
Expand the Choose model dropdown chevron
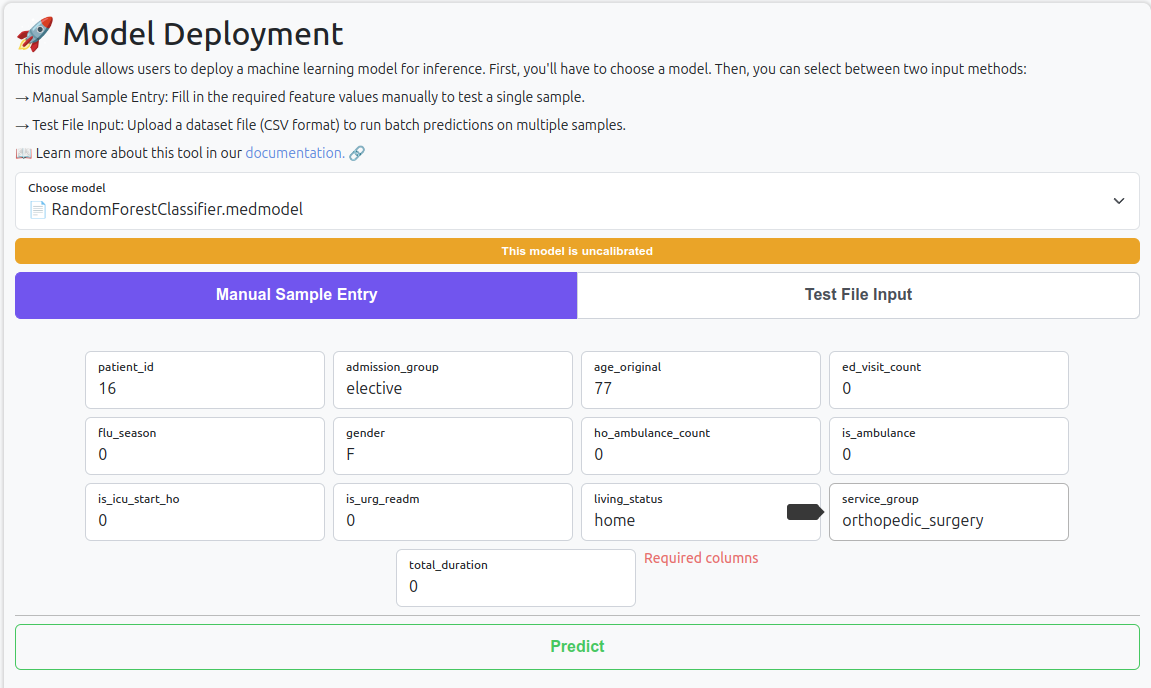(x=1118, y=201)
